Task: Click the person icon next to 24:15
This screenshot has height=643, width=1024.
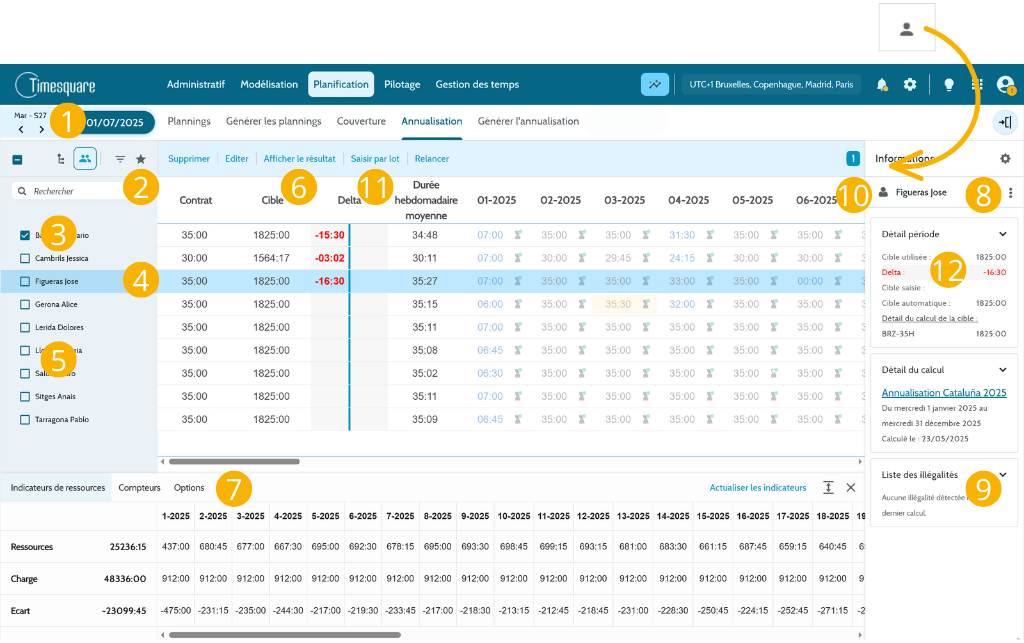Action: pos(710,259)
